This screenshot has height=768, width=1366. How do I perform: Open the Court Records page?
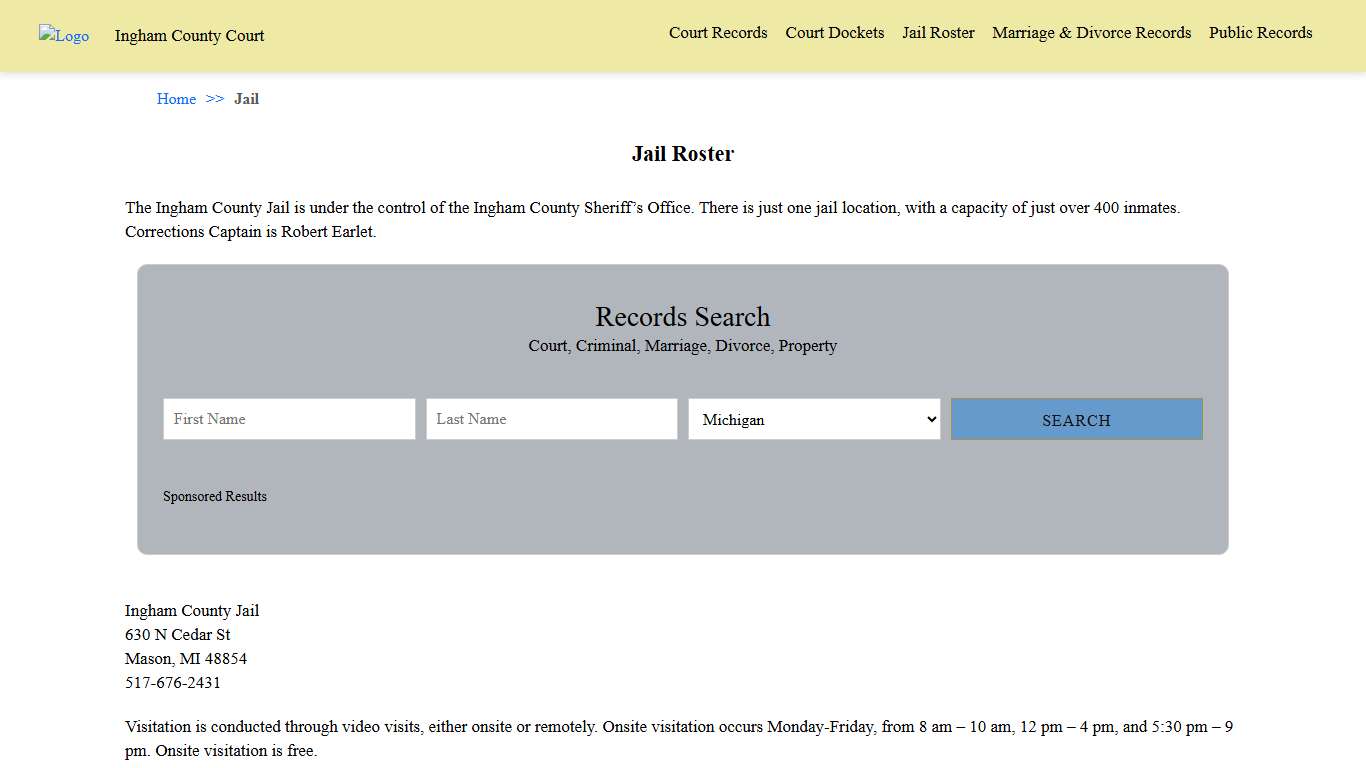click(718, 33)
